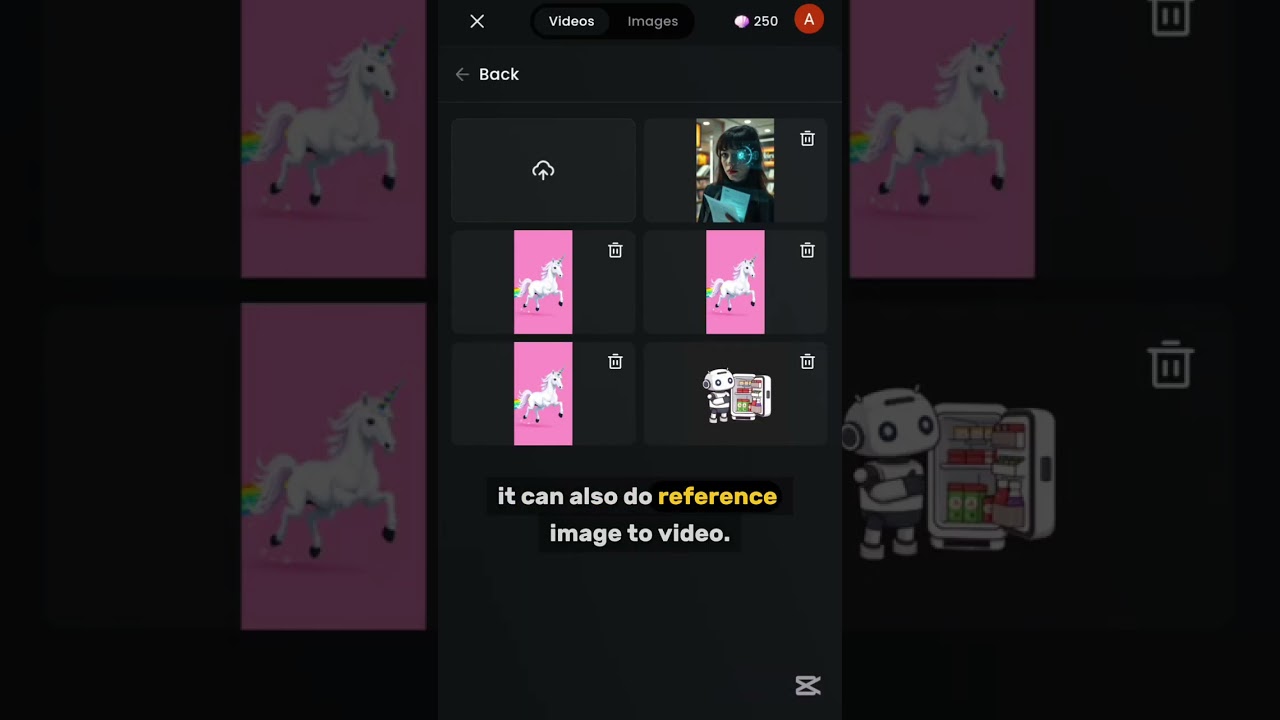Click the CapCut logo watermark
Image resolution: width=1280 pixels, height=720 pixels.
click(808, 685)
